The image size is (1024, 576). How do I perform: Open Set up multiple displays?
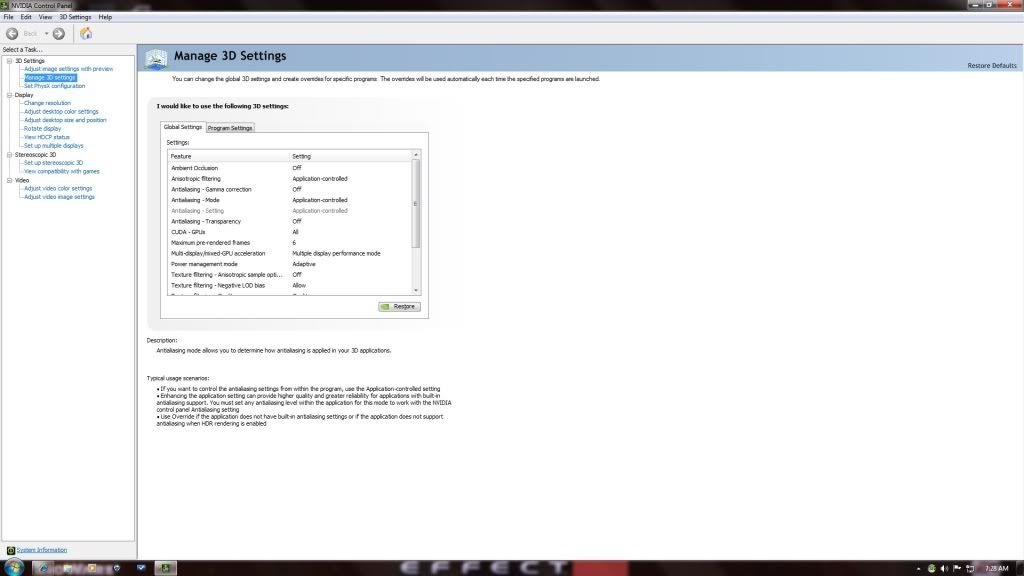pyautogui.click(x=54, y=146)
